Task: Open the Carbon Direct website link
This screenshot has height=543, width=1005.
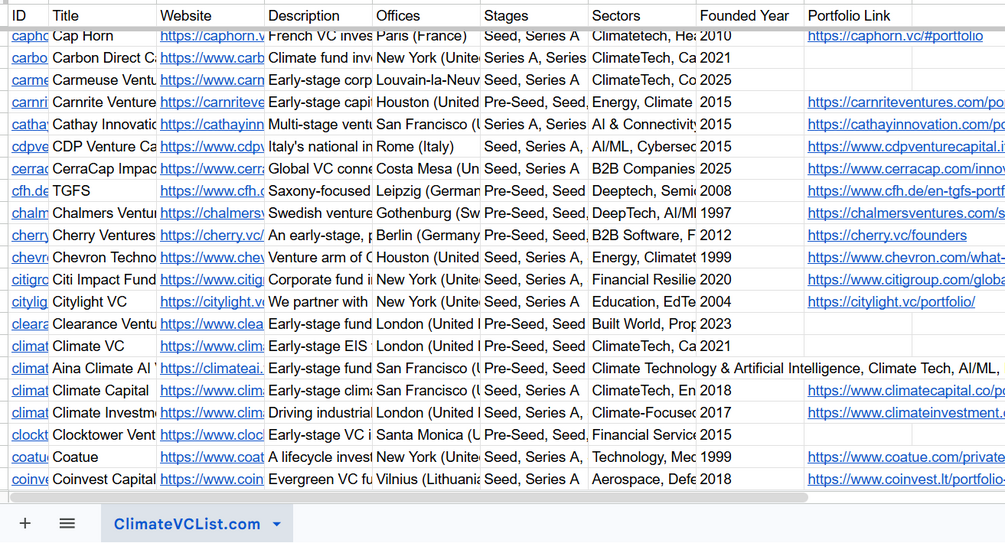Action: (212, 58)
